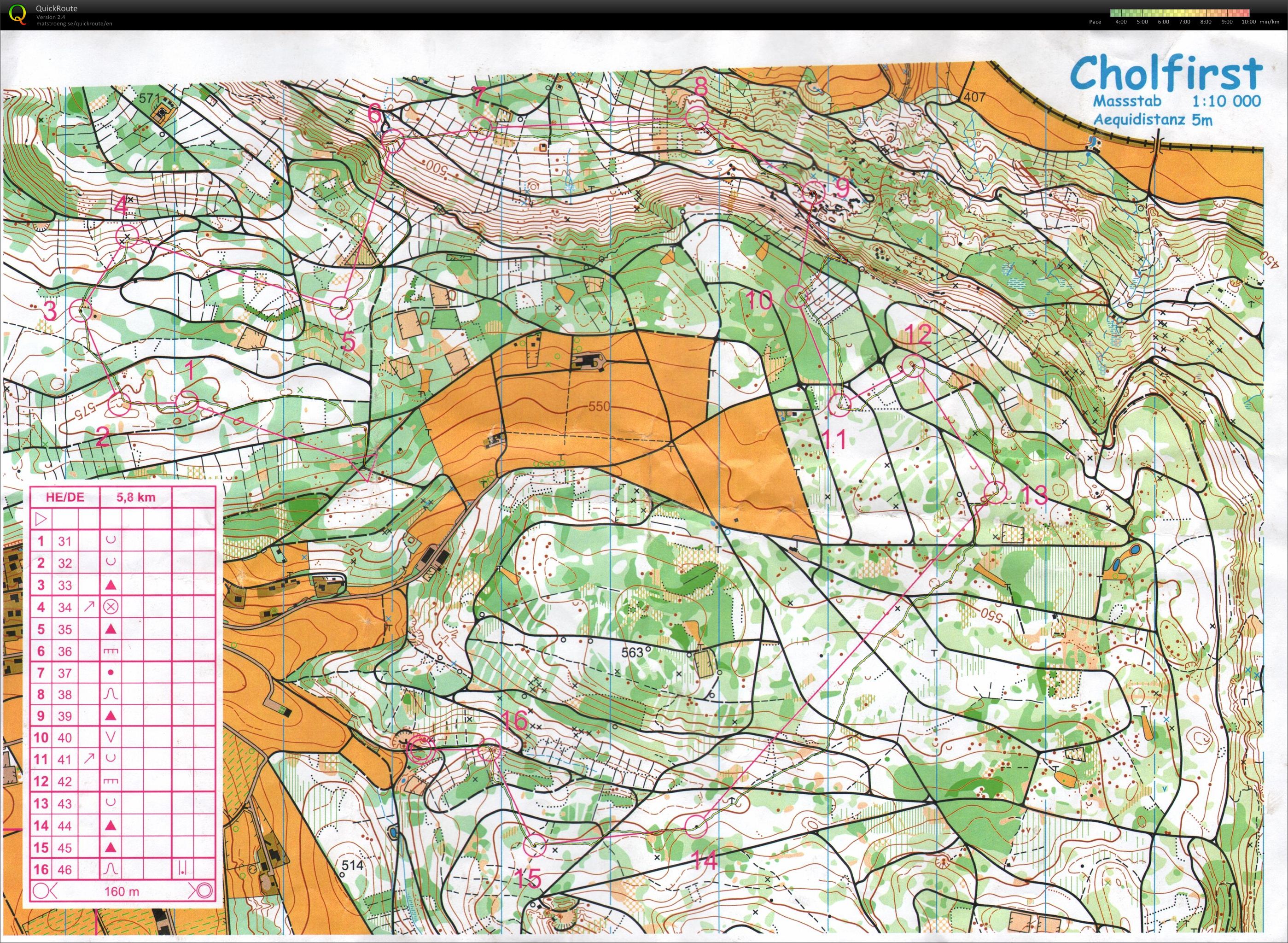Click the 'Massstab 1:10 000' scale text

pyautogui.click(x=1177, y=101)
